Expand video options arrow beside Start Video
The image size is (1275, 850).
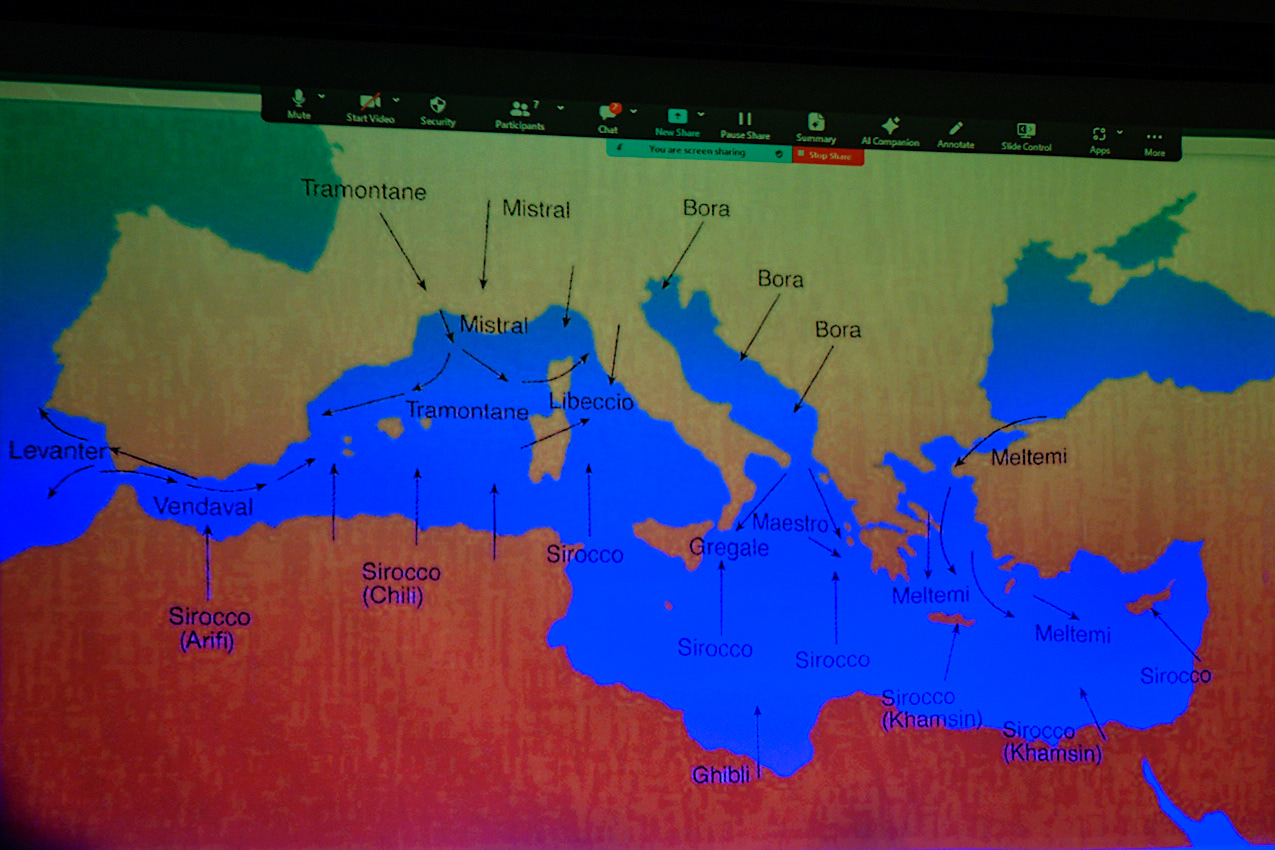[396, 99]
